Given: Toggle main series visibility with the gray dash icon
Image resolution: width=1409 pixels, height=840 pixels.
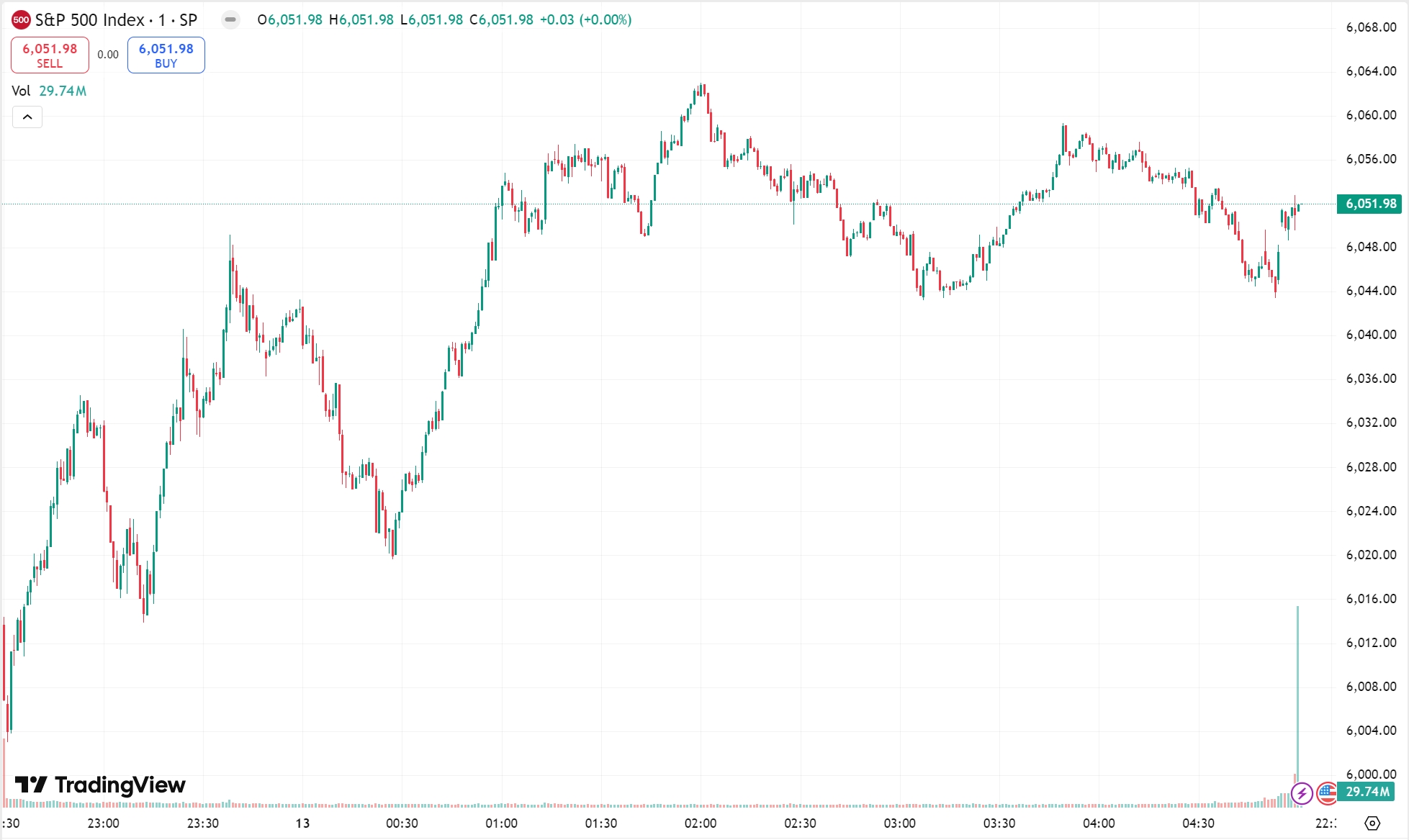Looking at the screenshot, I should click(230, 20).
